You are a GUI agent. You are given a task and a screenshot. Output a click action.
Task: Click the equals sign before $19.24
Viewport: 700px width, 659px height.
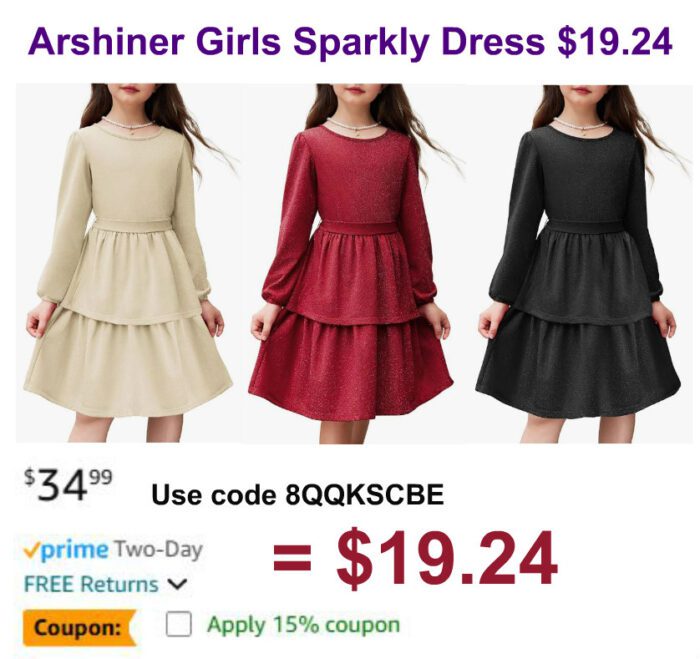click(292, 561)
